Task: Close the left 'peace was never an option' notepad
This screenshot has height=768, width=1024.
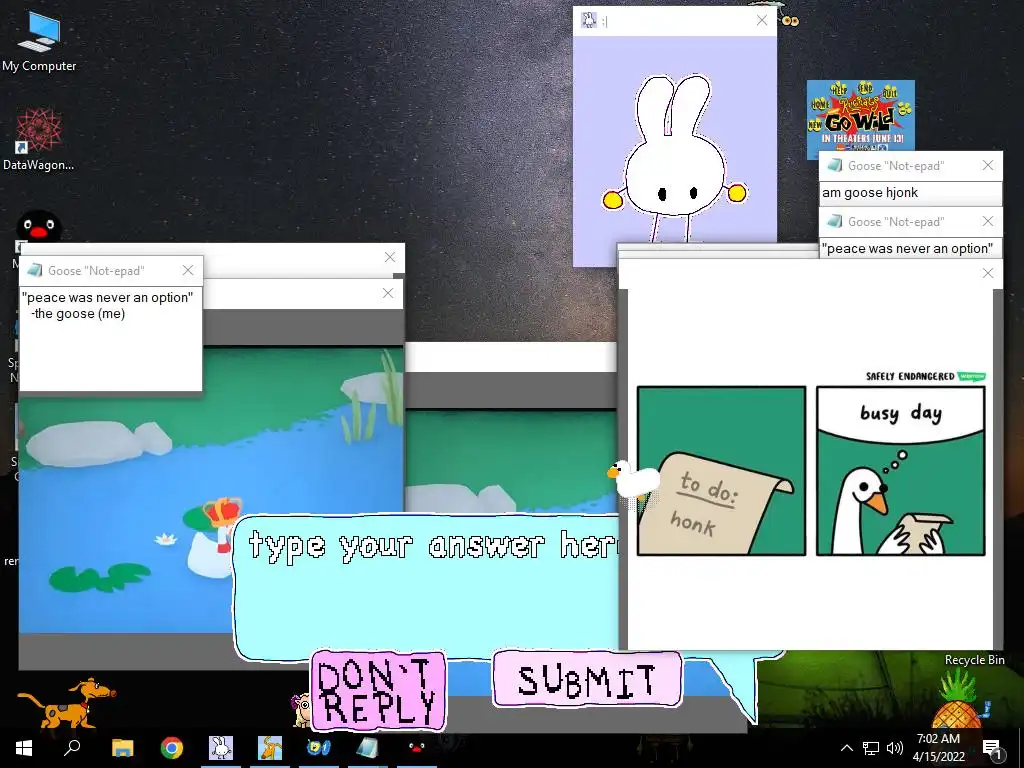Action: pos(188,270)
